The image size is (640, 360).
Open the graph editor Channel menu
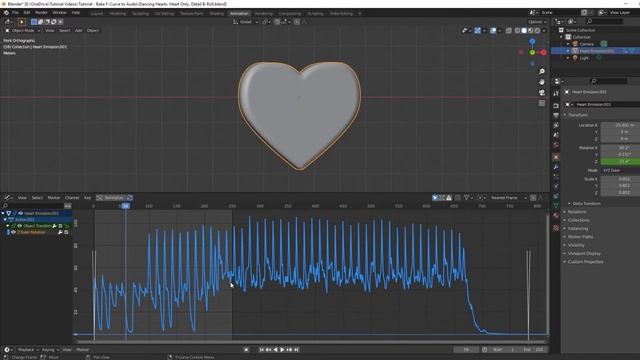click(x=72, y=198)
